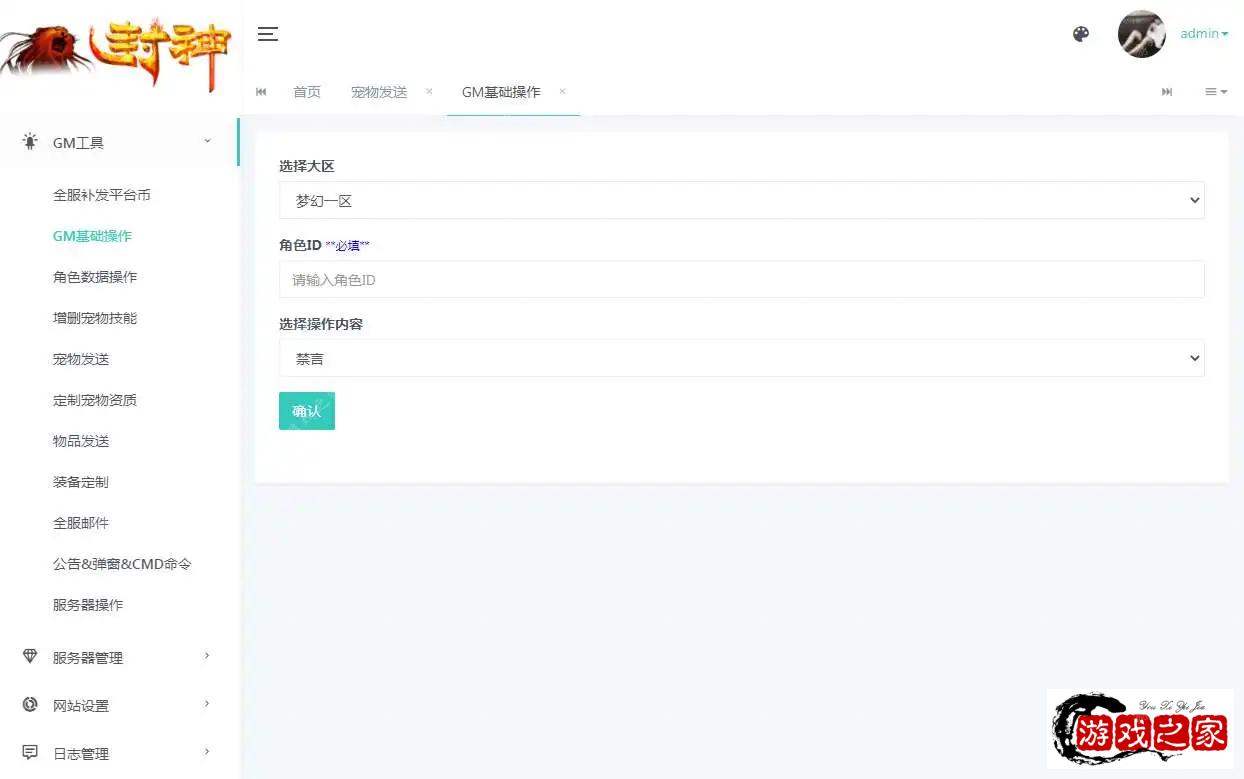
Task: Switch to the 宠物发送 tab
Action: (x=379, y=92)
